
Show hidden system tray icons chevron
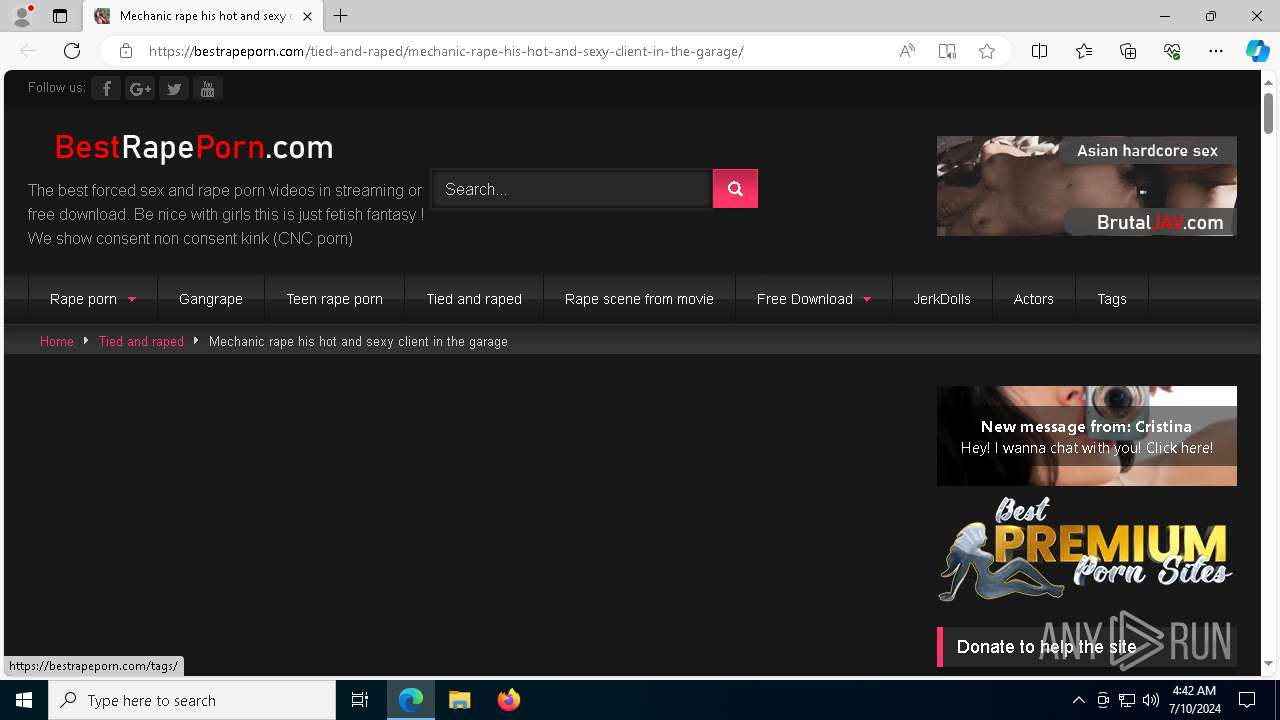1078,700
